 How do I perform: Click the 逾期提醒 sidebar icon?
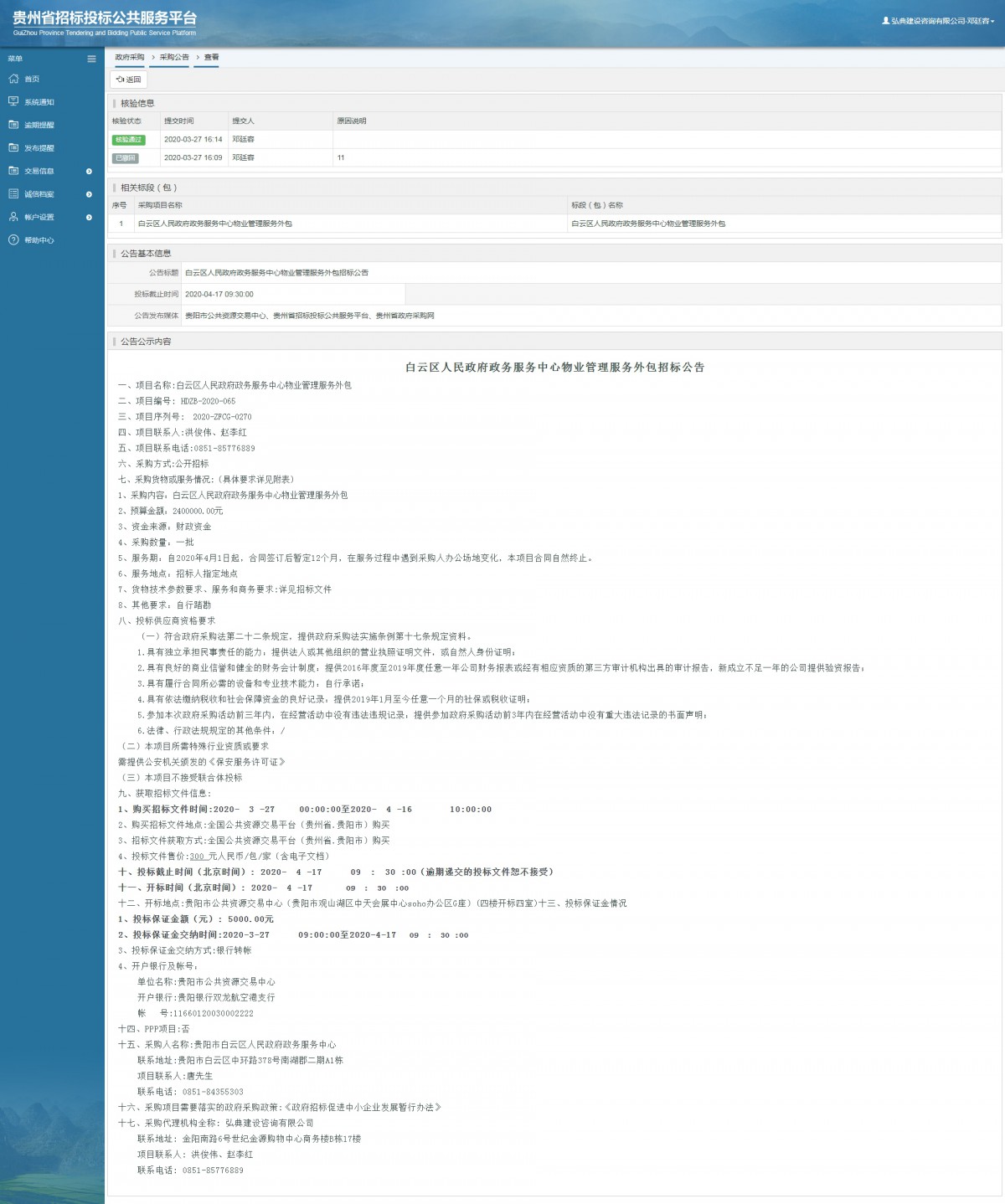(13, 125)
